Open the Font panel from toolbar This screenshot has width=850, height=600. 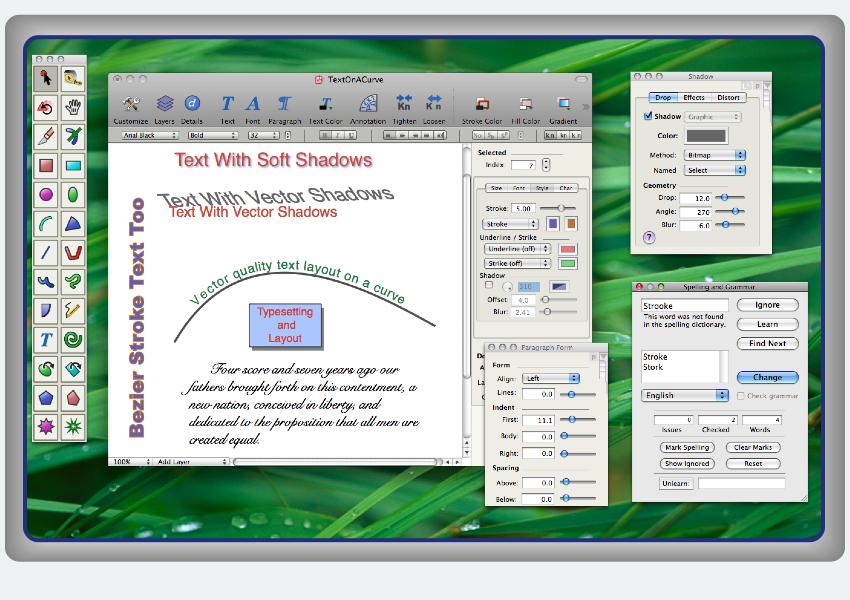253,109
